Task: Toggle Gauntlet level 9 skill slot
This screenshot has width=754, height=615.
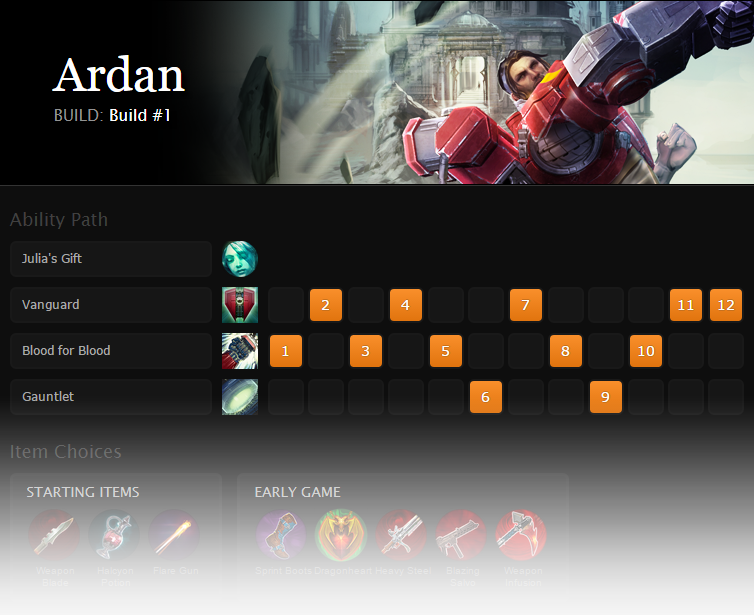Action: 605,397
